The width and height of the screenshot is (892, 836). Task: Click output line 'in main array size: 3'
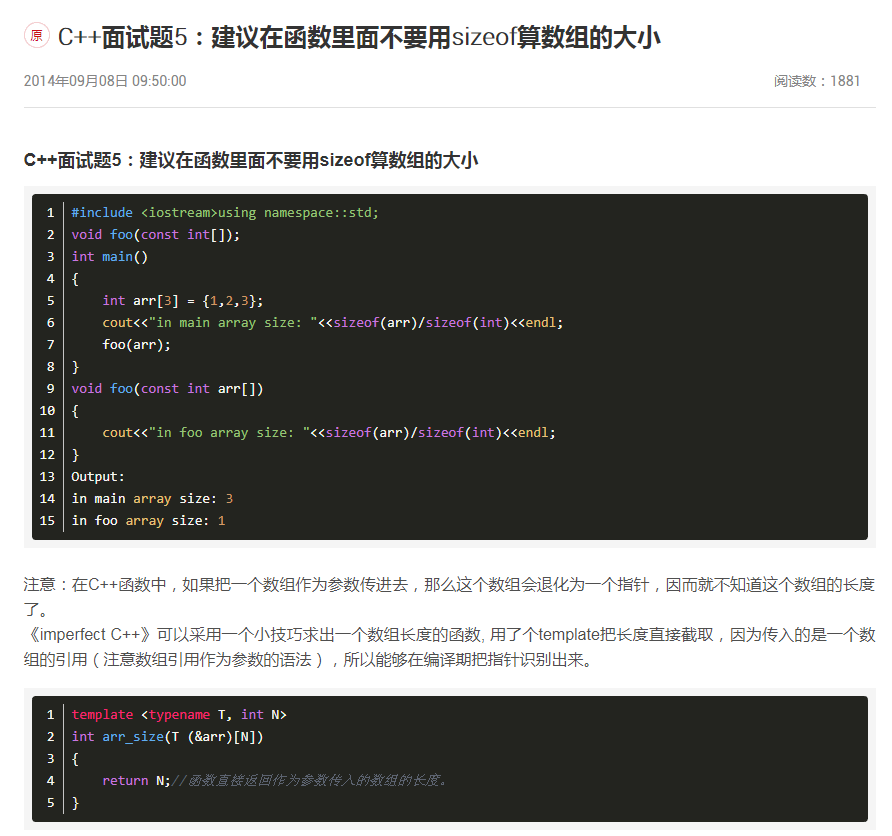152,499
